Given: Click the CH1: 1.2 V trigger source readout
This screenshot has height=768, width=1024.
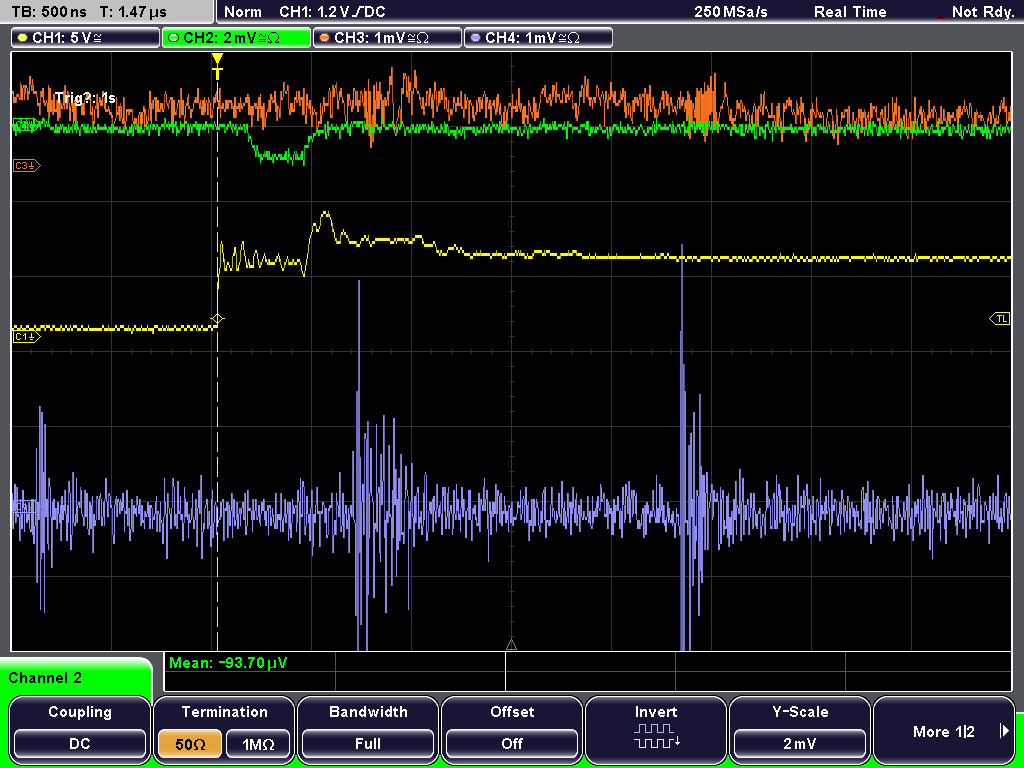Looking at the screenshot, I should pyautogui.click(x=332, y=12).
